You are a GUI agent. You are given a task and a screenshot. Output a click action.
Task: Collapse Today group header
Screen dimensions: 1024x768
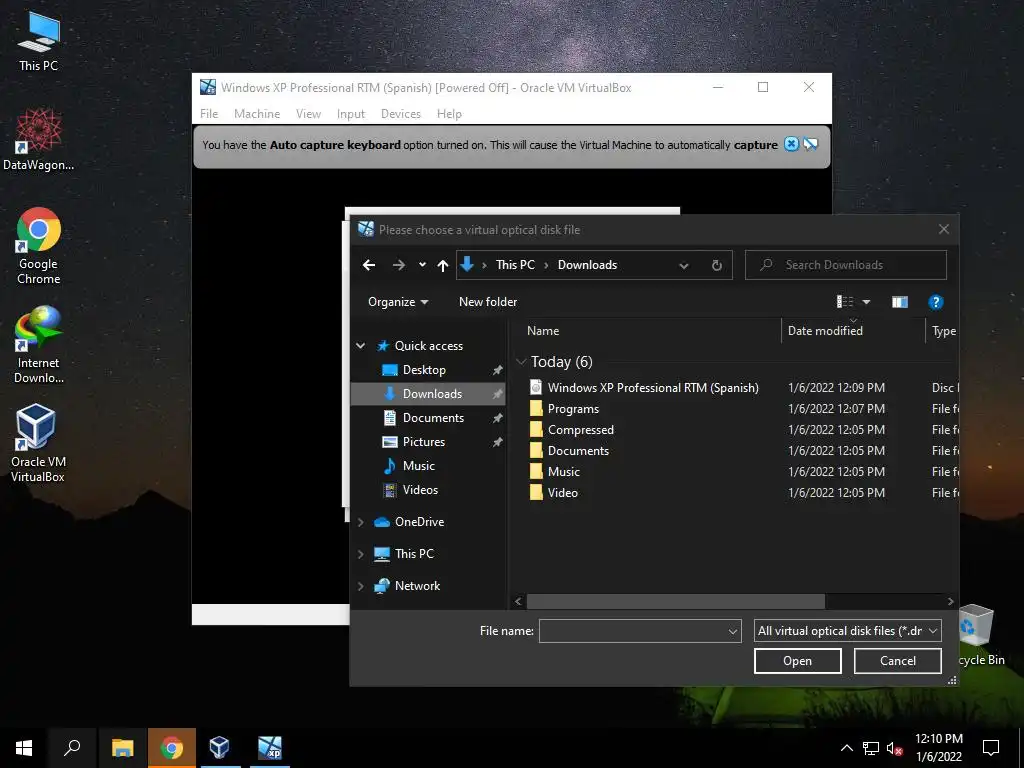point(520,362)
